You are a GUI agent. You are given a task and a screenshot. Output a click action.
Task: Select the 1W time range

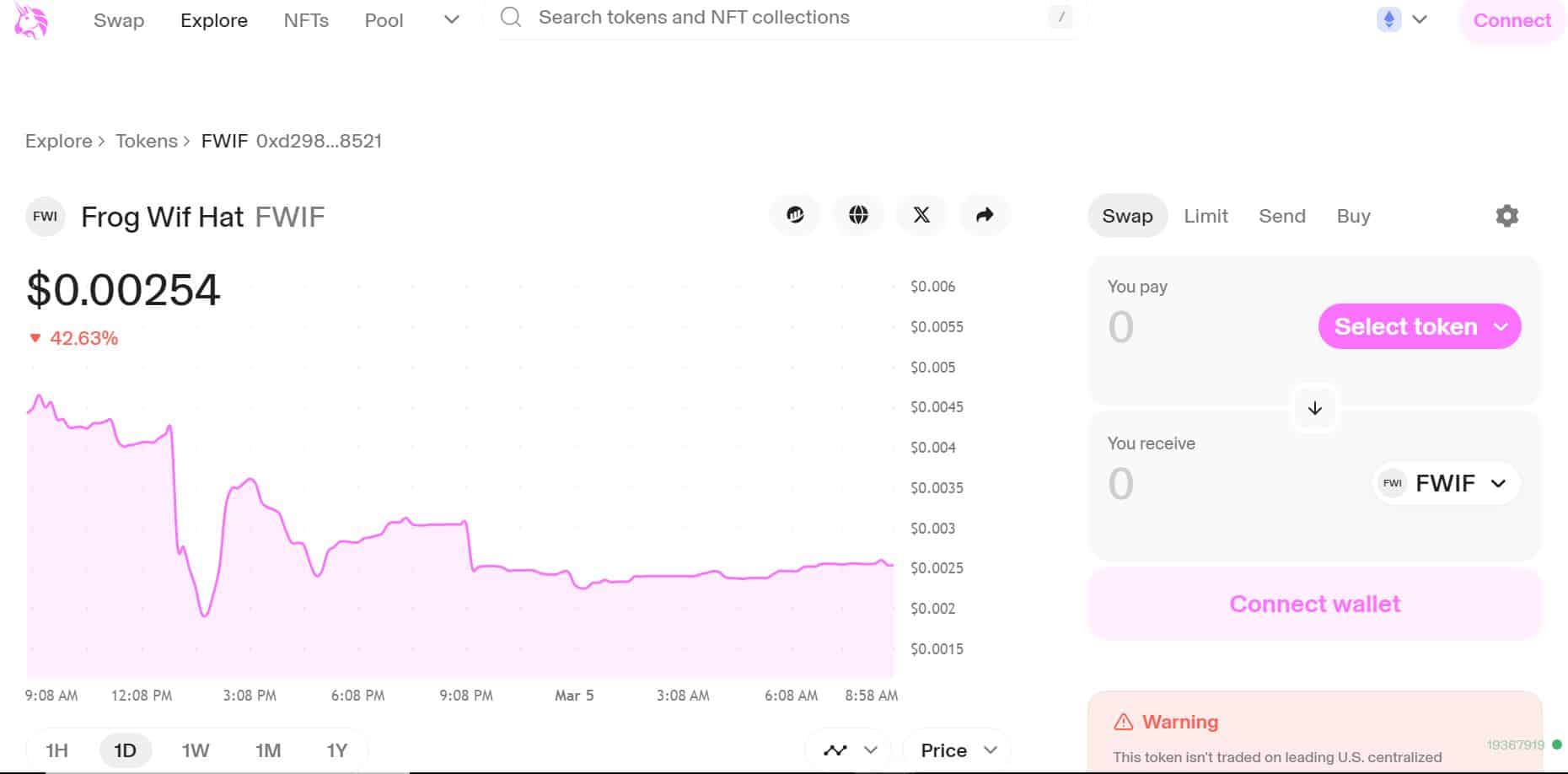tap(196, 750)
